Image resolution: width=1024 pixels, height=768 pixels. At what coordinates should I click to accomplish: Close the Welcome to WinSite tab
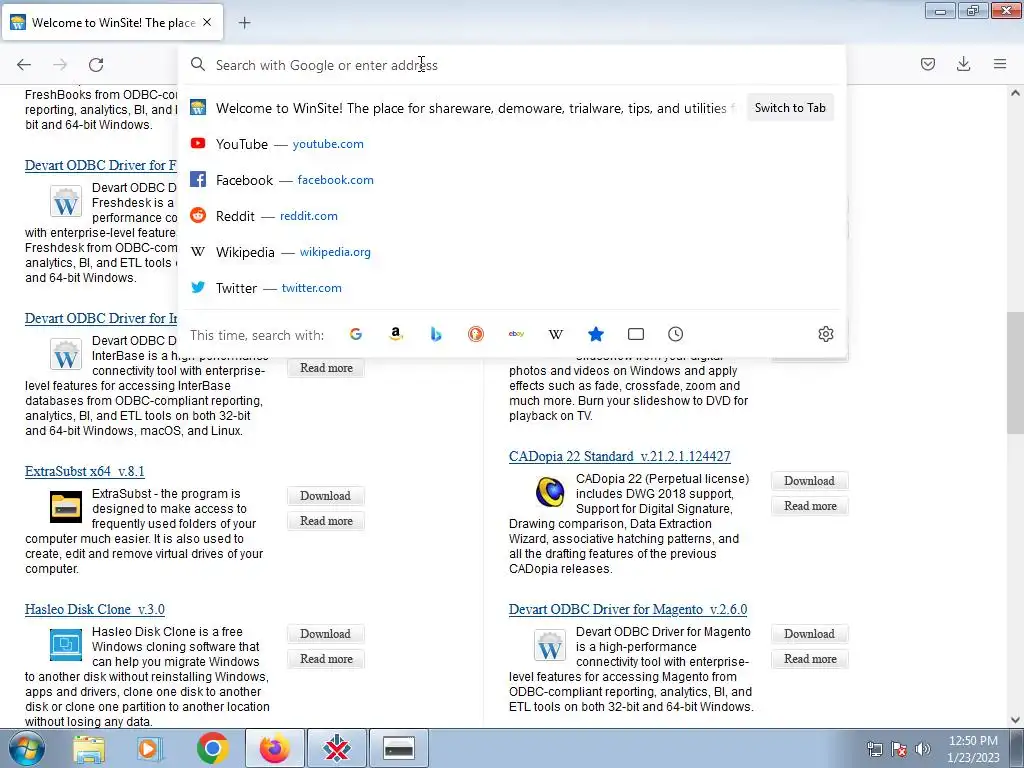pyautogui.click(x=207, y=22)
